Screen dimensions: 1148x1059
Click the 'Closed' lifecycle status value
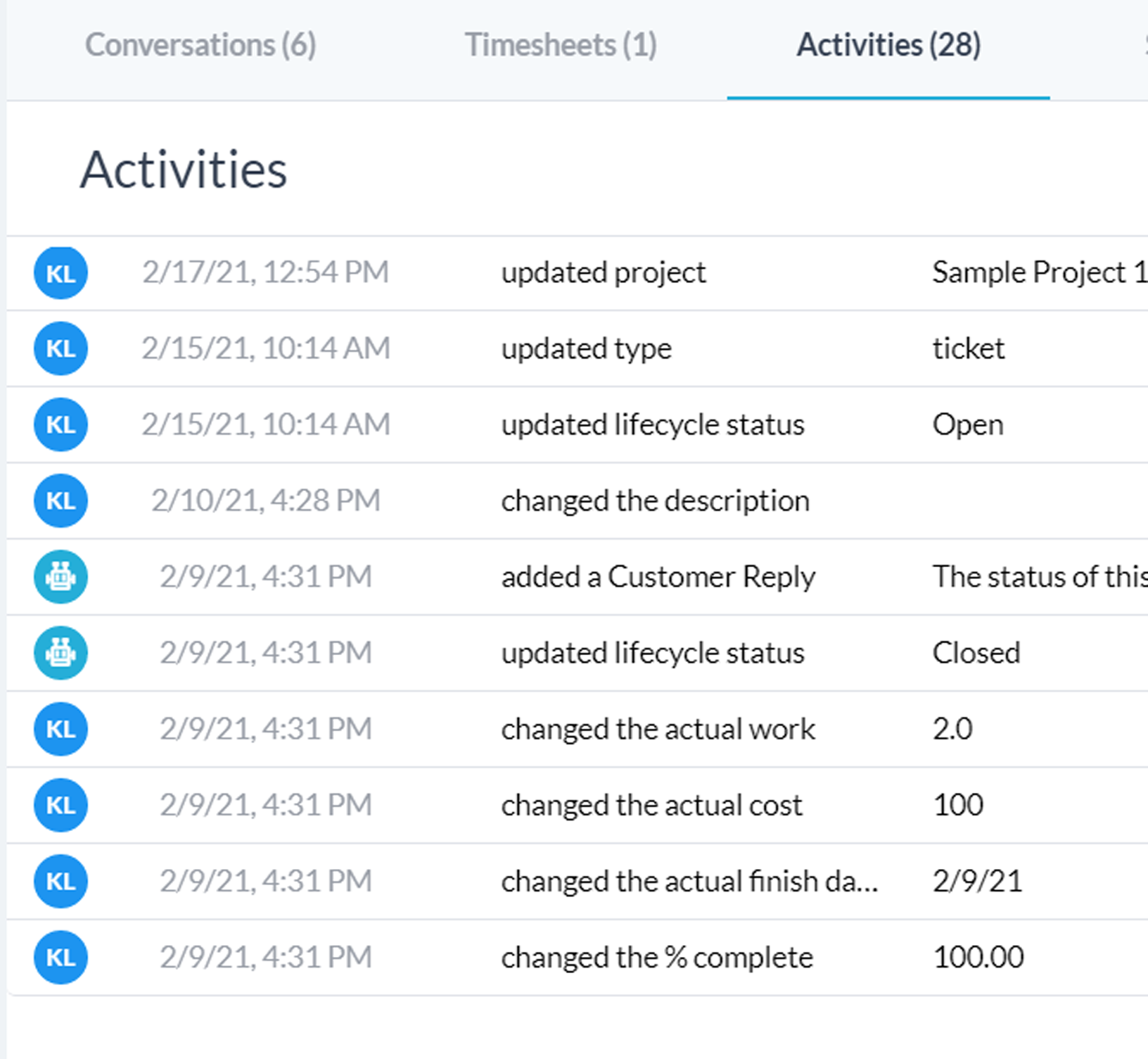976,653
